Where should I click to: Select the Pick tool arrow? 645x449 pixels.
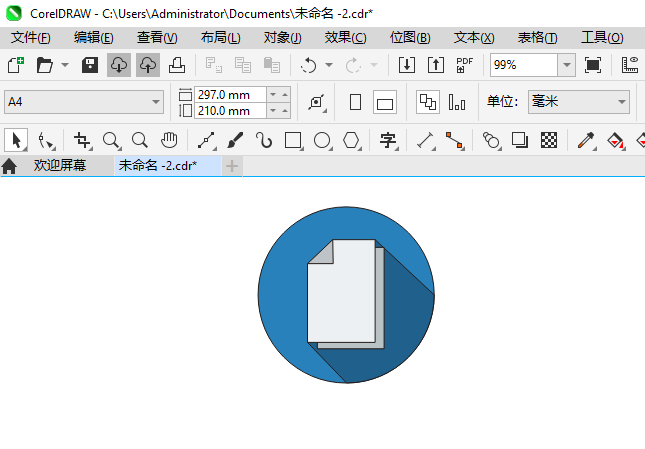click(16, 140)
